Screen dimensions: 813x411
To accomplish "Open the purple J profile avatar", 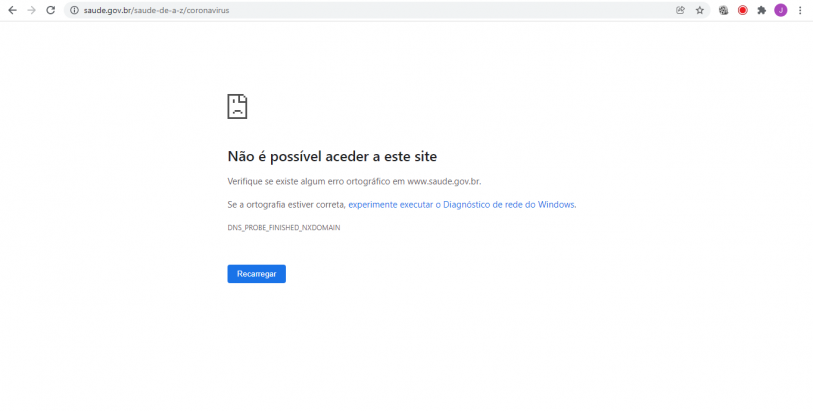I will tap(780, 10).
